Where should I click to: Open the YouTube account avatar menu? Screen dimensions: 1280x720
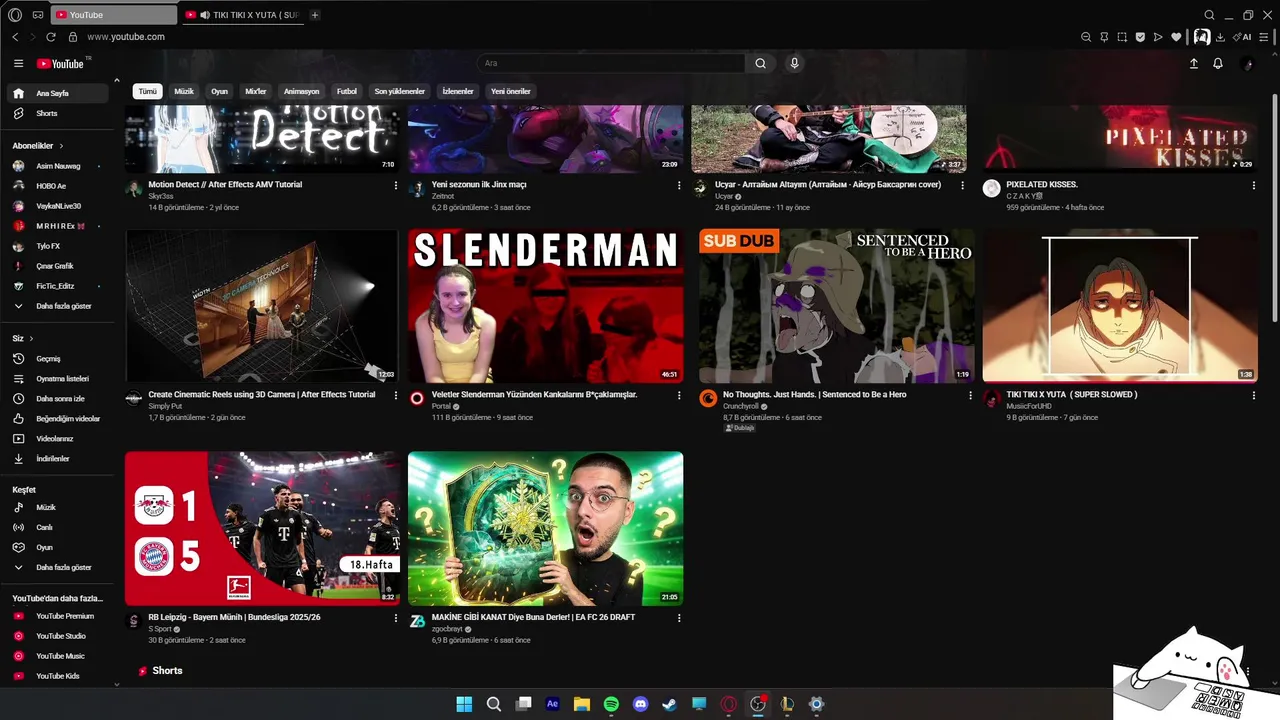1246,64
